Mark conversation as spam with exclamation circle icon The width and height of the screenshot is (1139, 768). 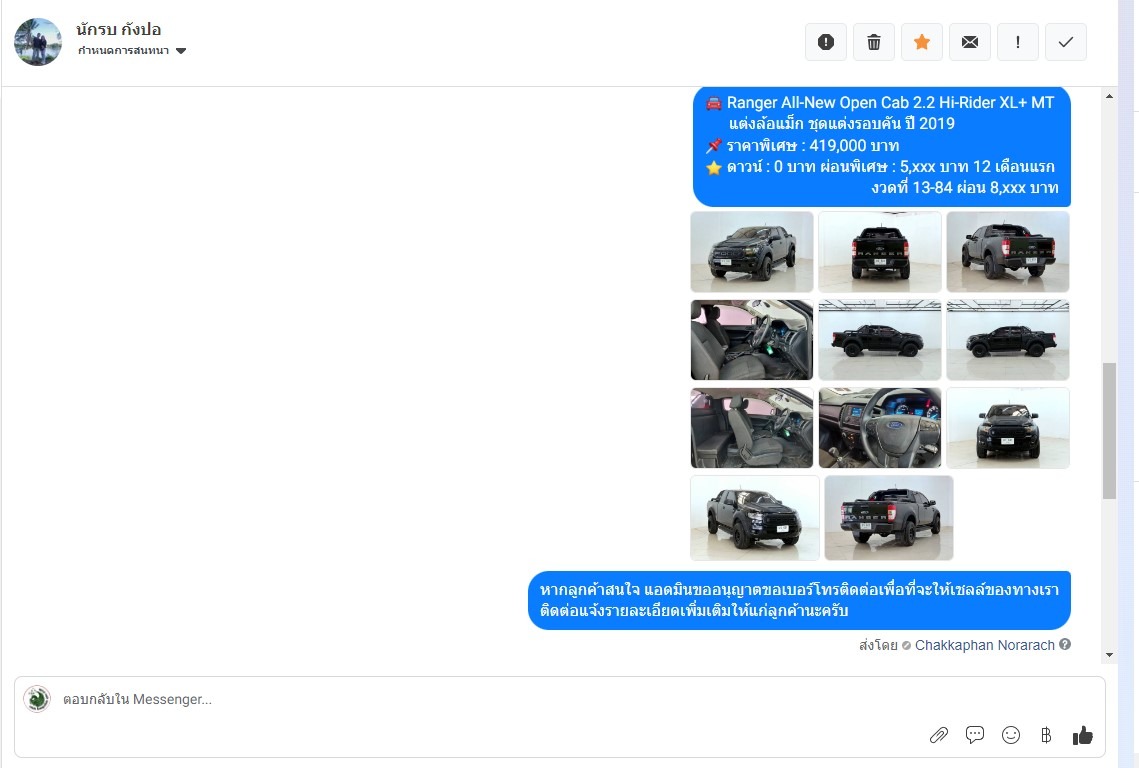(x=826, y=42)
